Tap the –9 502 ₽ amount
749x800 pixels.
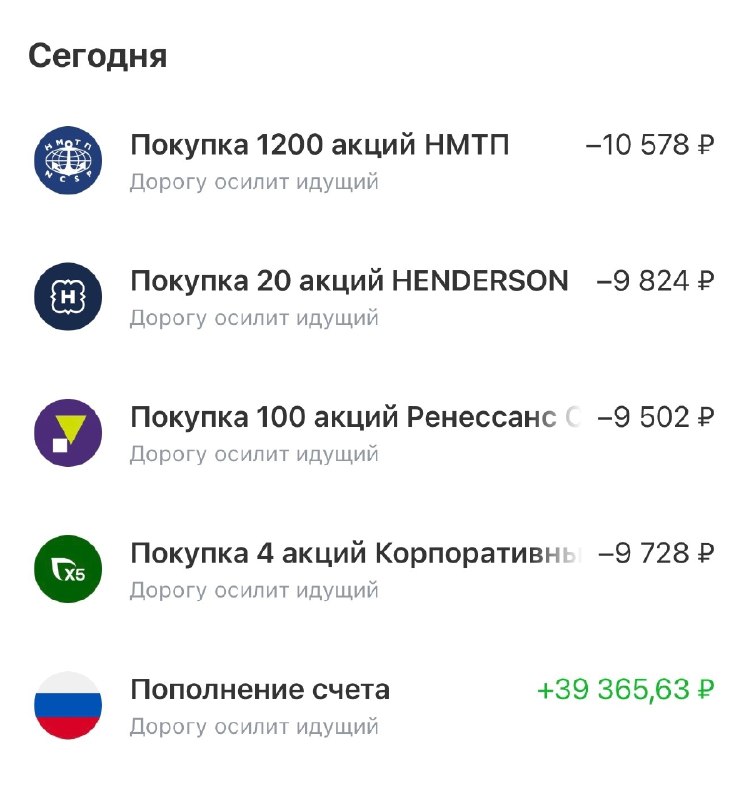pyautogui.click(x=655, y=418)
